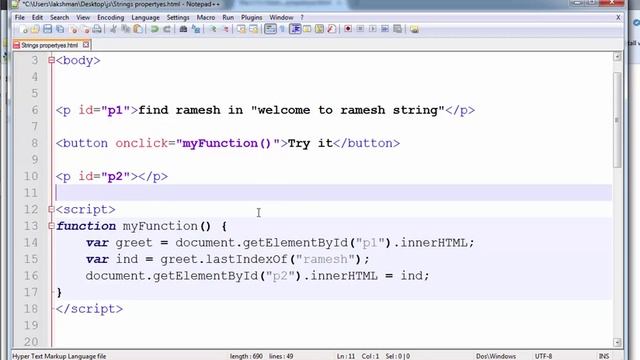Open the Edit menu
The image size is (640, 360).
click(x=37, y=18)
